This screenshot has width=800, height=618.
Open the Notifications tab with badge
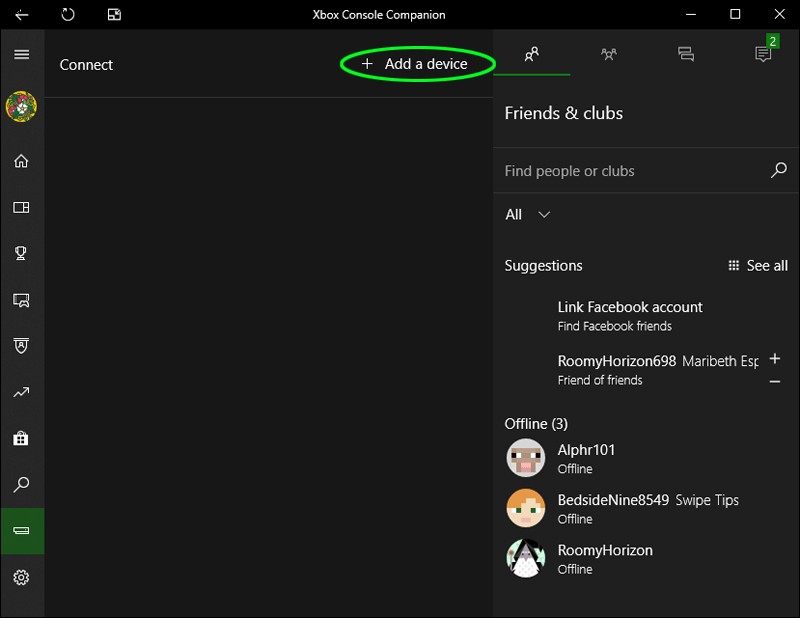763,53
